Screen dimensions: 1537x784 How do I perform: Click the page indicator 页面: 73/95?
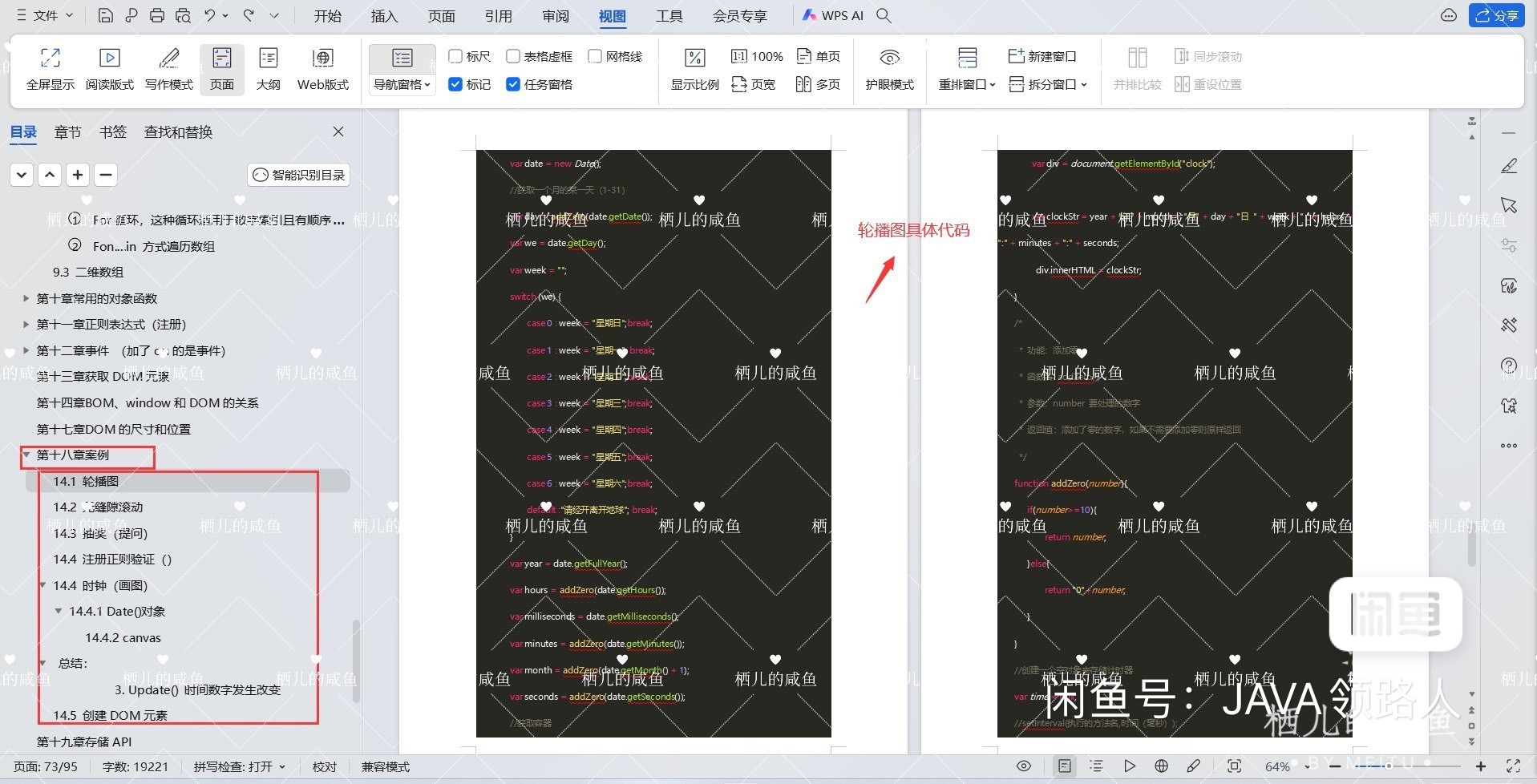pos(46,767)
